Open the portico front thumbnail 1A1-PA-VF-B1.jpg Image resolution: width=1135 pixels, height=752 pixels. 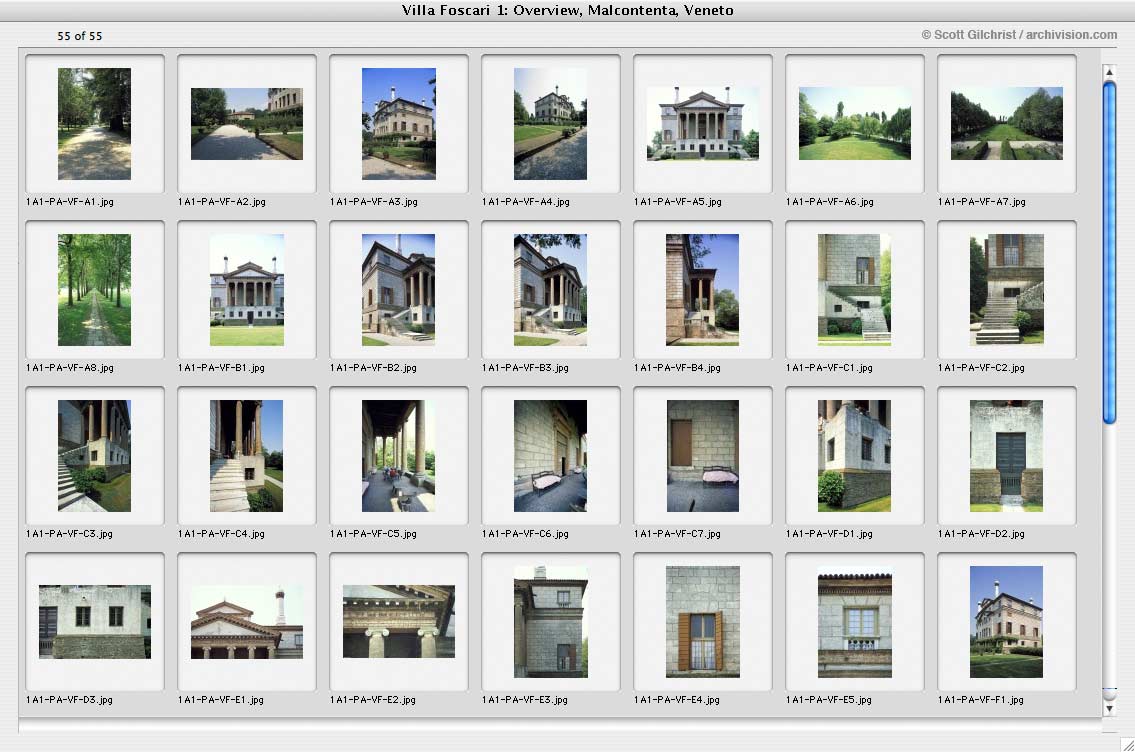pyautogui.click(x=247, y=290)
